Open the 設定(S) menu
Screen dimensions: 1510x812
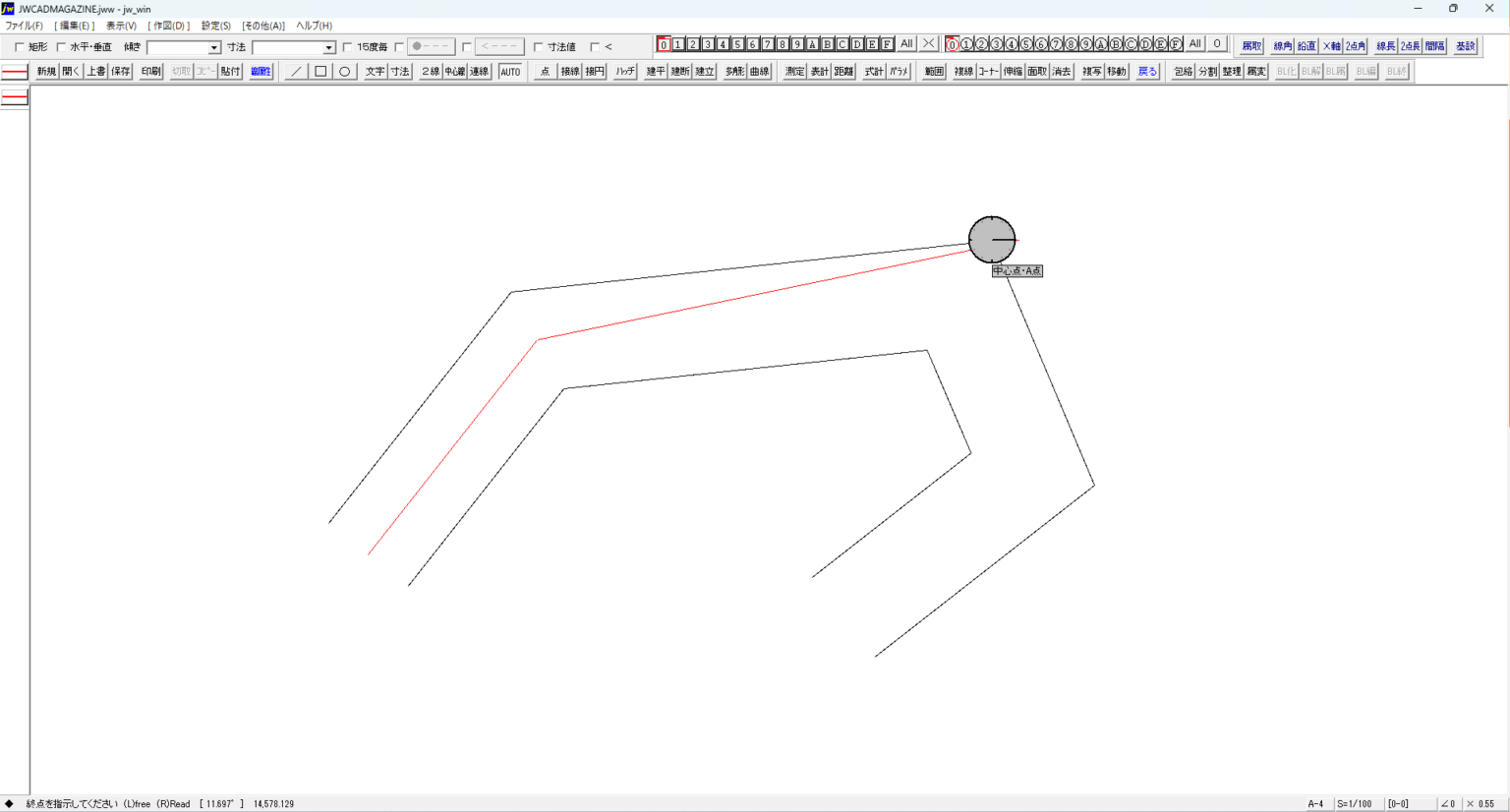[x=215, y=26]
